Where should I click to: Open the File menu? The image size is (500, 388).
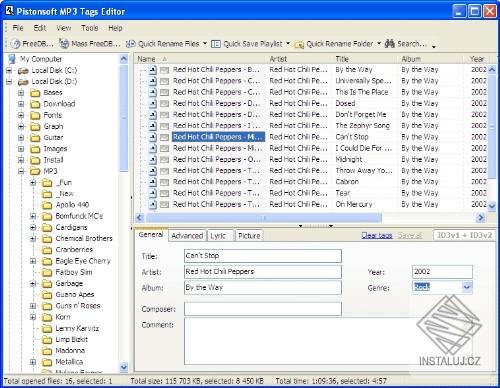pos(18,28)
